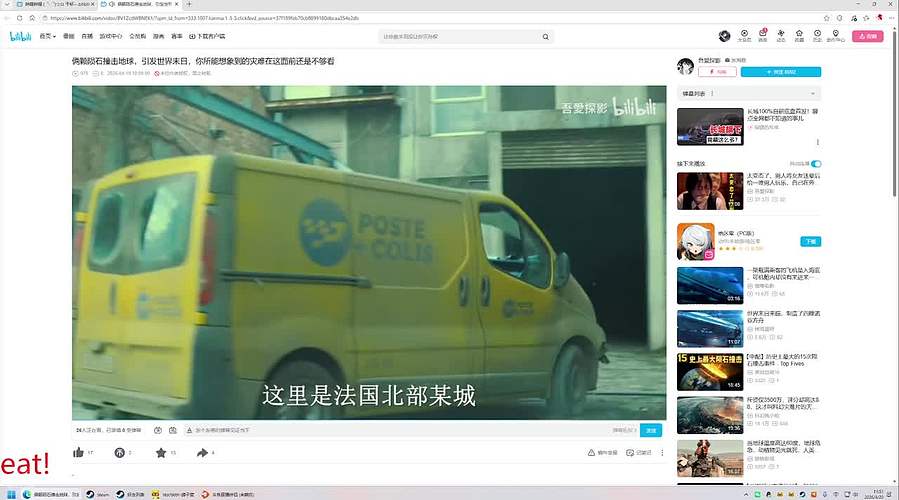This screenshot has height=500, width=899.
Task: Click the page vertical scrollbar
Action: pos(895,115)
